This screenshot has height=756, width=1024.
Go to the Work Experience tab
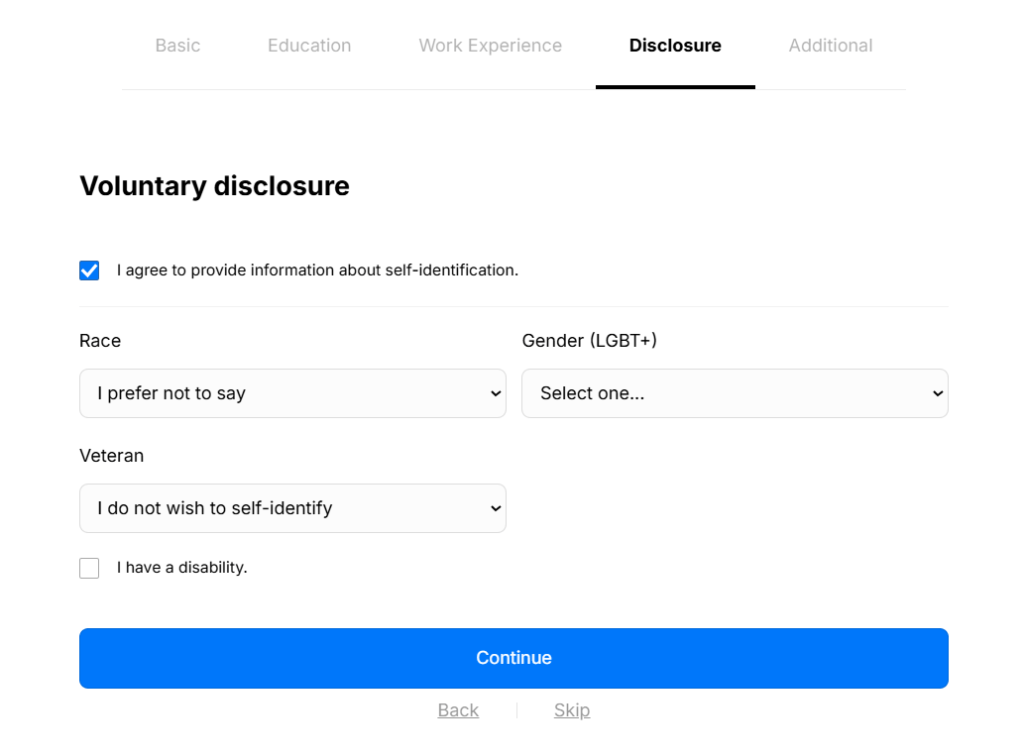pos(490,45)
